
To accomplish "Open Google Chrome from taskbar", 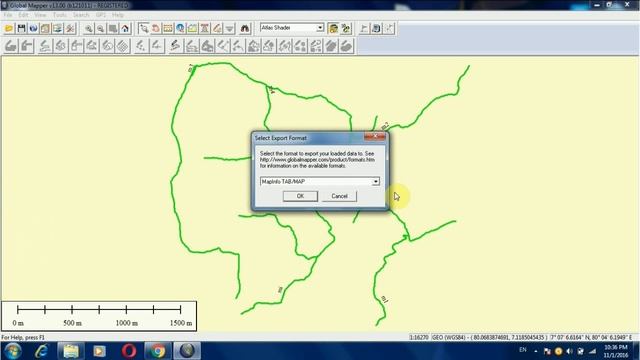I will [x=158, y=351].
